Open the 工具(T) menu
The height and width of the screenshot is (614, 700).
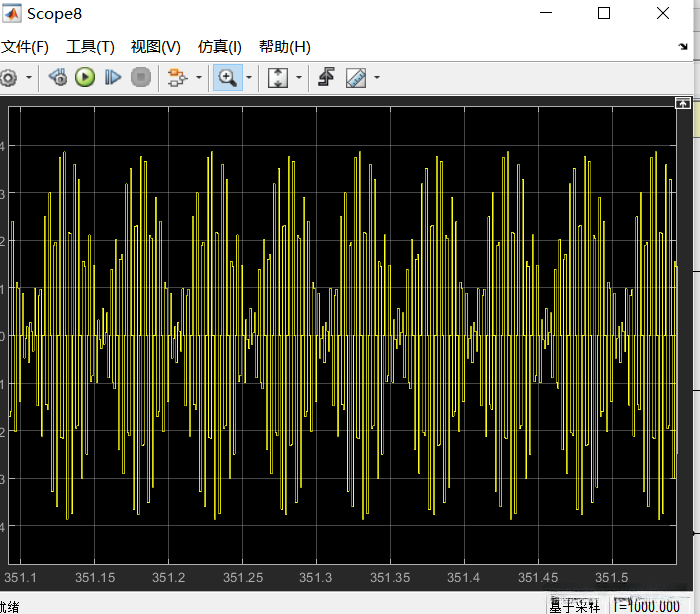click(90, 47)
